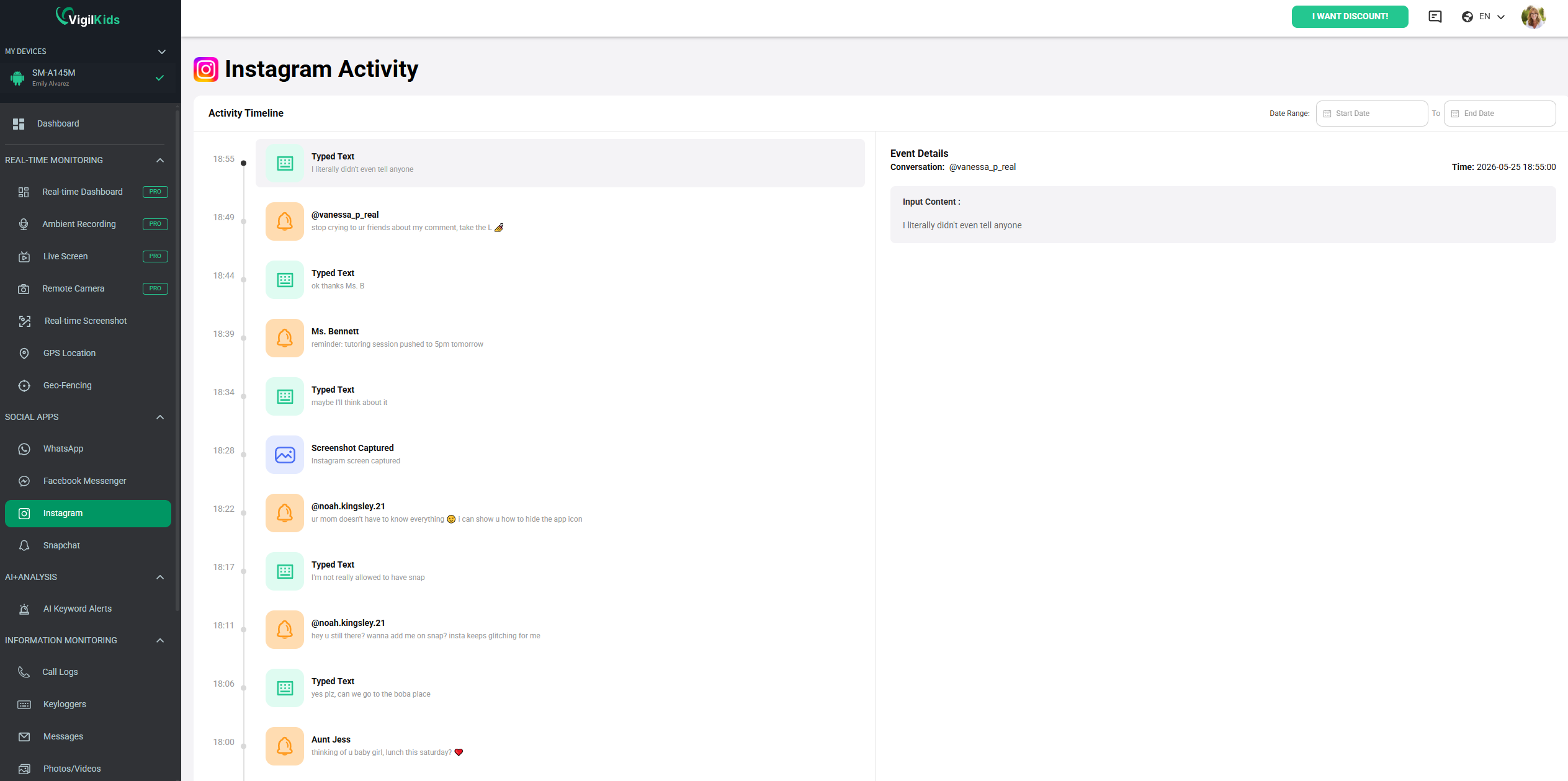Open the user profile avatar
This screenshot has width=1568, height=781.
[x=1533, y=17]
